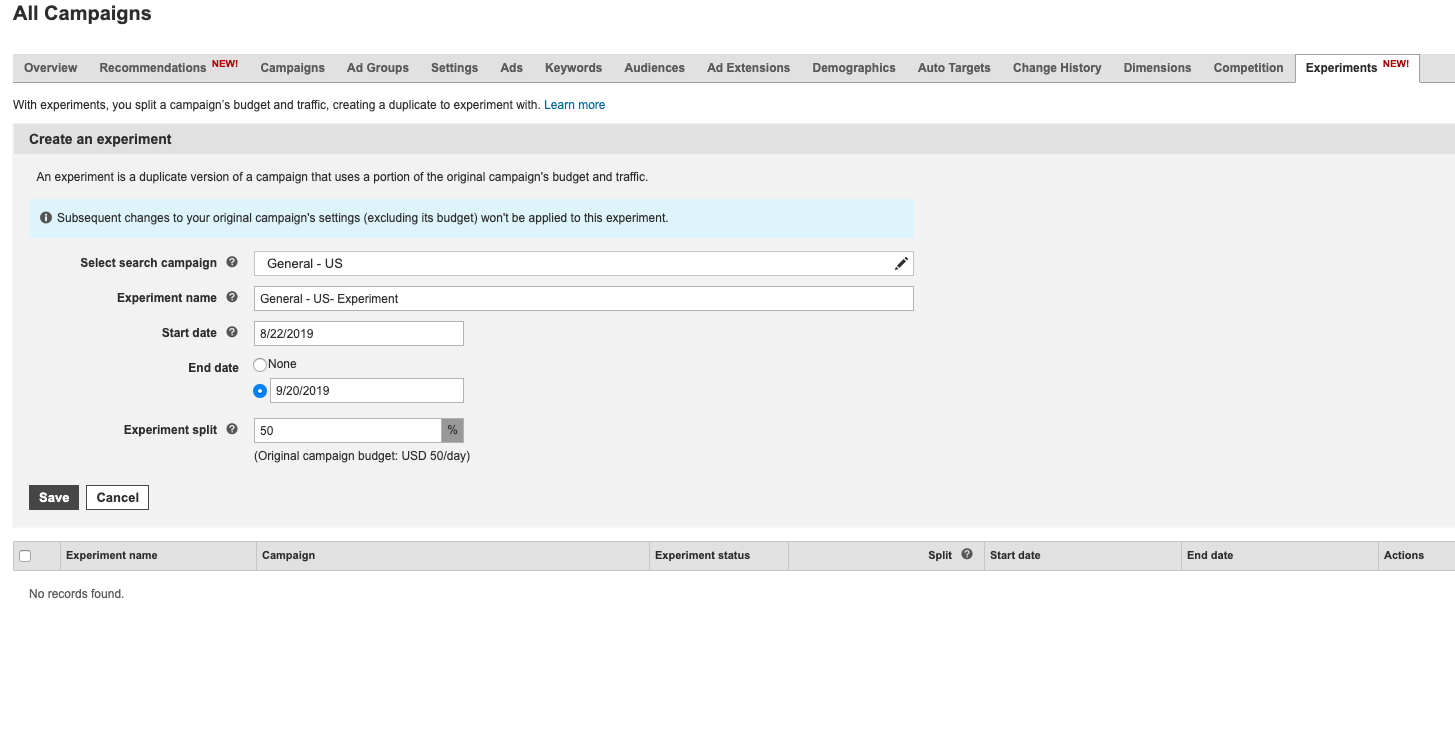Click help icon beside Start date label
The height and width of the screenshot is (754, 1455).
pos(232,332)
